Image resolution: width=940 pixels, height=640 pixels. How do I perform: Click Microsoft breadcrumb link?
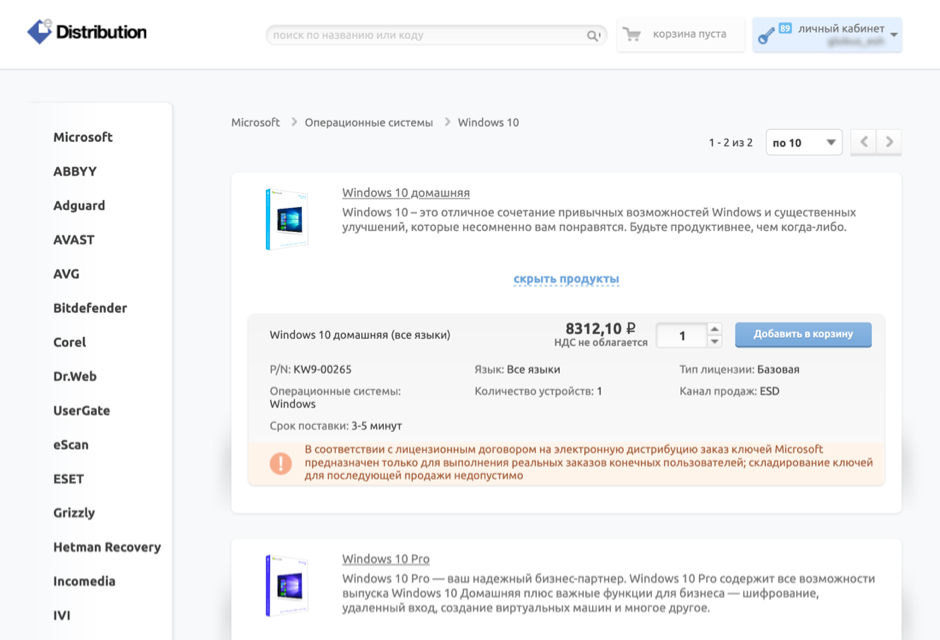click(x=255, y=122)
